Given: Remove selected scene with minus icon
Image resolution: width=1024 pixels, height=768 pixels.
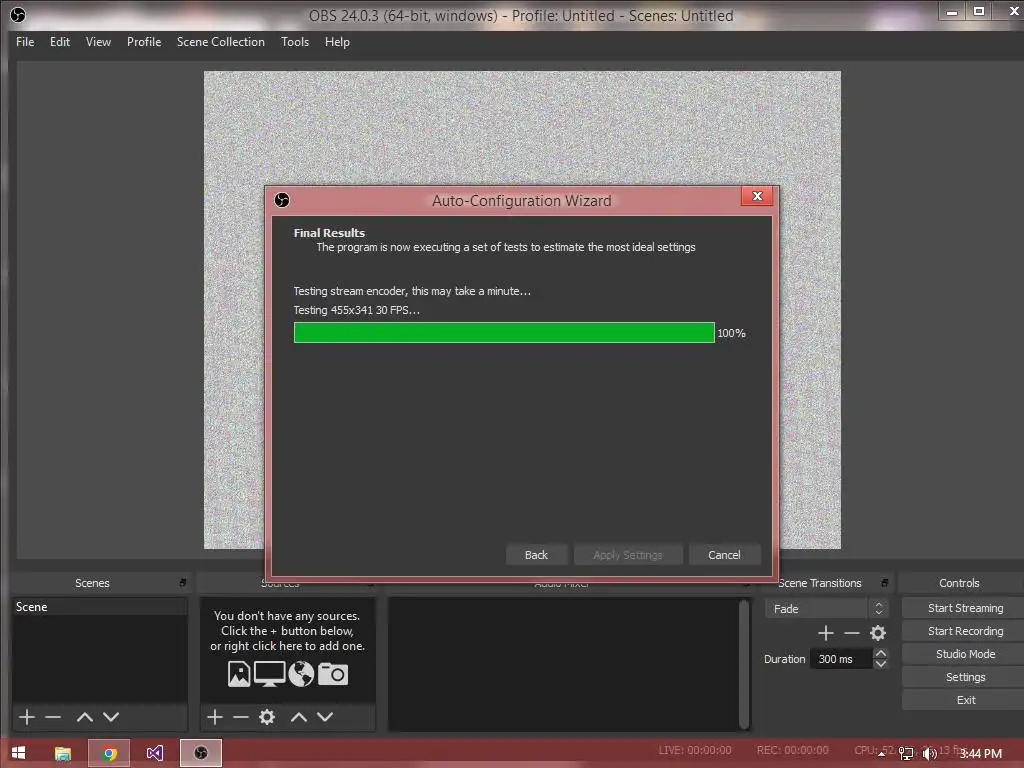Looking at the screenshot, I should click(53, 717).
